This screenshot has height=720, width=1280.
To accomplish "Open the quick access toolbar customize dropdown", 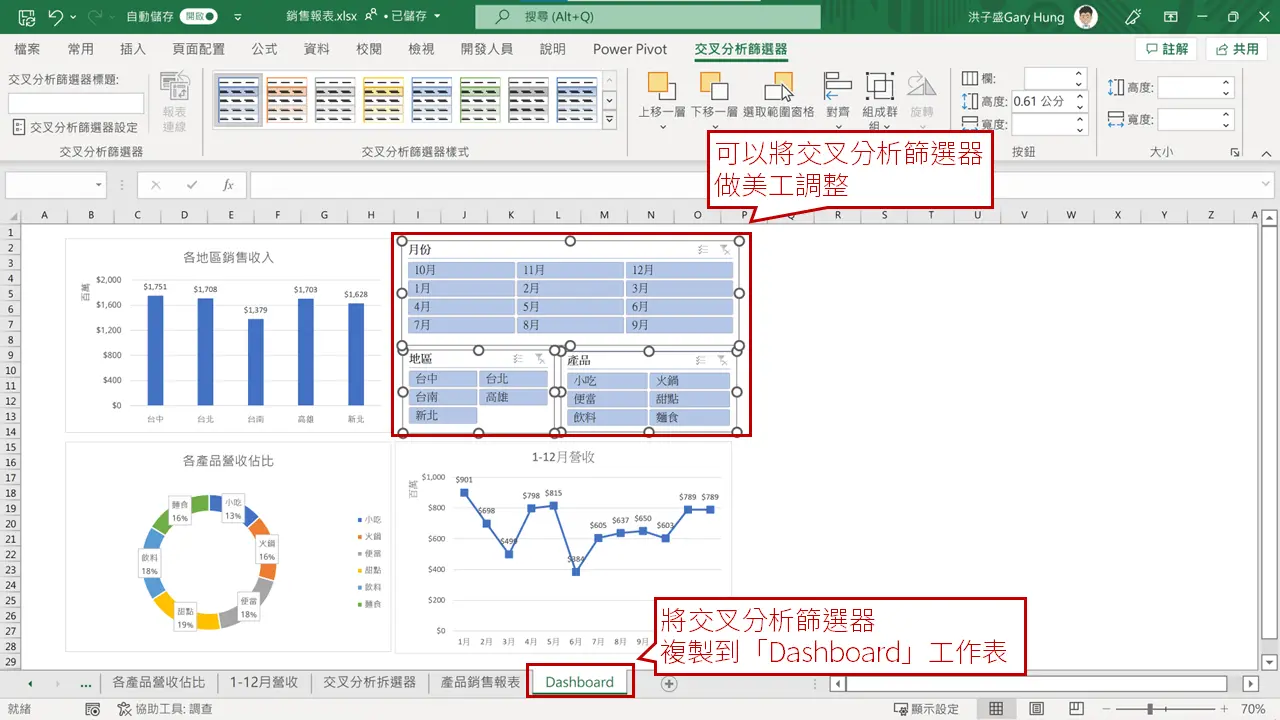I will click(x=237, y=17).
